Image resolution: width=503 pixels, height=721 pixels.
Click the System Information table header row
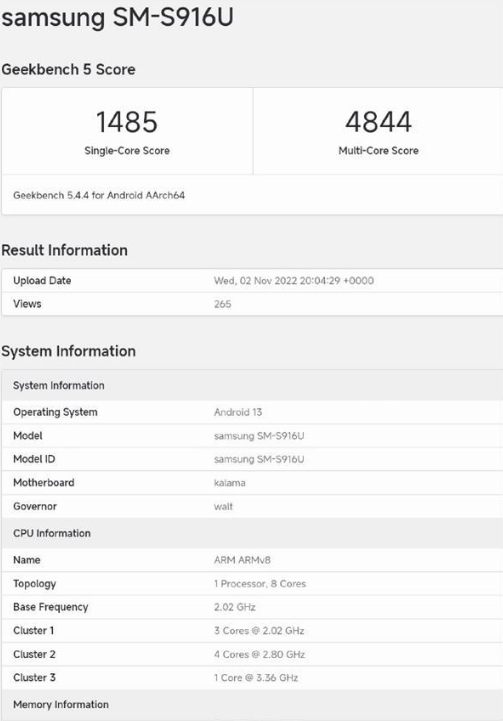252,385
